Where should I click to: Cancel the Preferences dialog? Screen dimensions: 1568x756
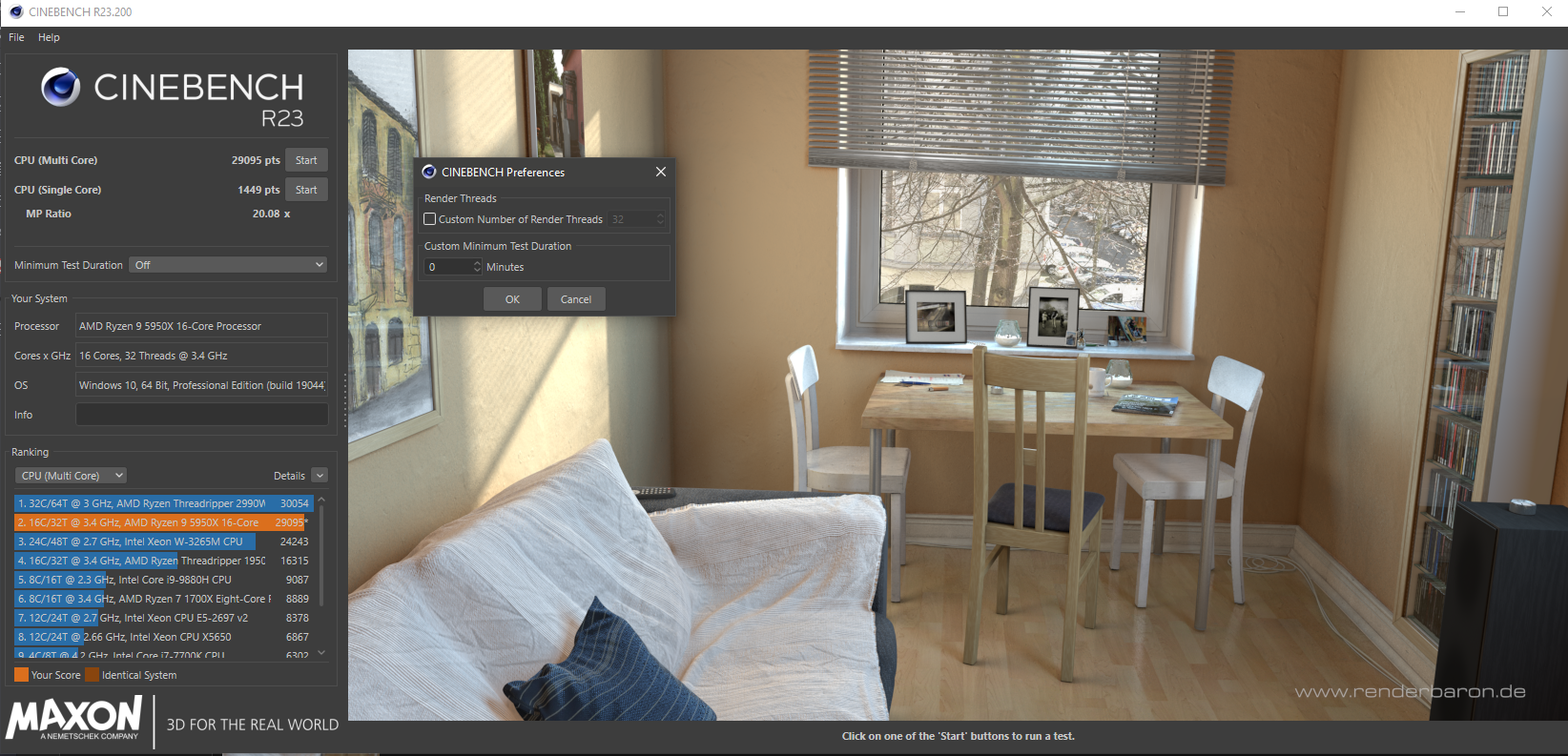pyautogui.click(x=576, y=299)
